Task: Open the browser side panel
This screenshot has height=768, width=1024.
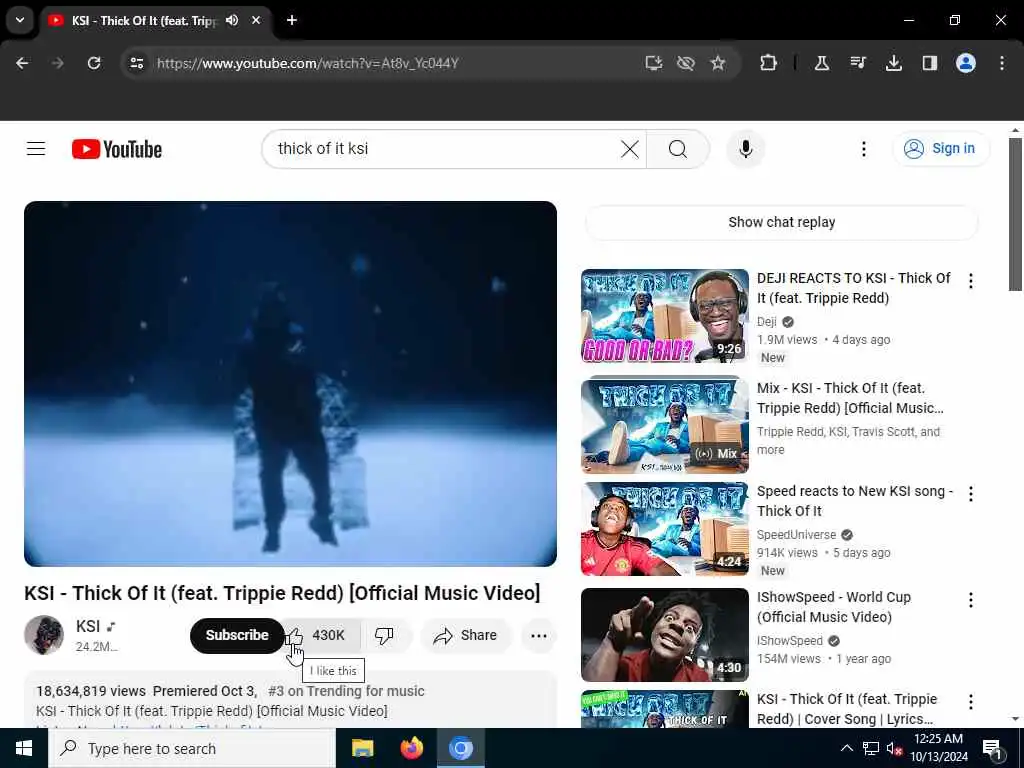Action: pyautogui.click(x=929, y=63)
